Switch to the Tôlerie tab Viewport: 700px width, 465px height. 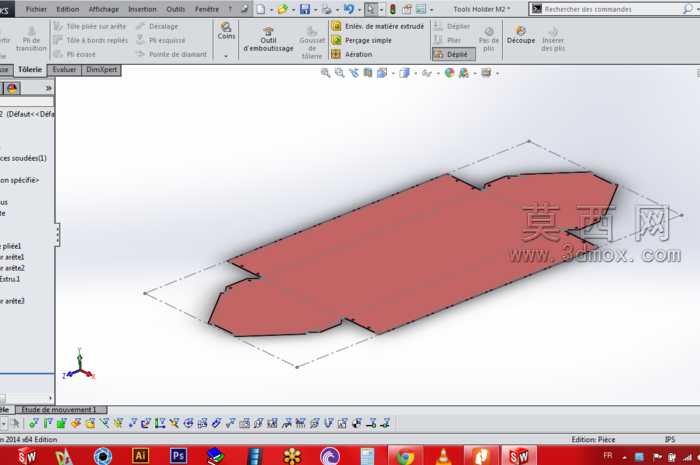(30, 70)
